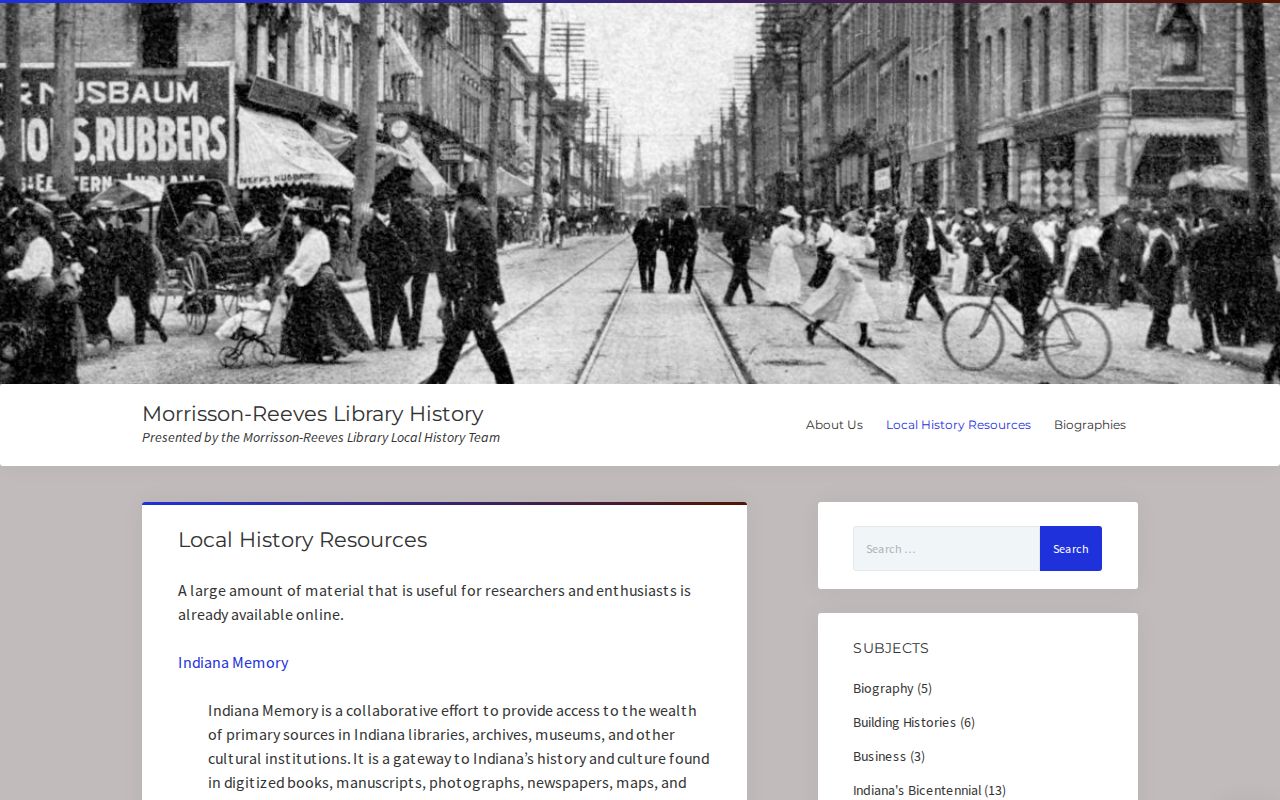The width and height of the screenshot is (1280, 800).
Task: Click the SUBJECTS sidebar heading
Action: coord(891,648)
